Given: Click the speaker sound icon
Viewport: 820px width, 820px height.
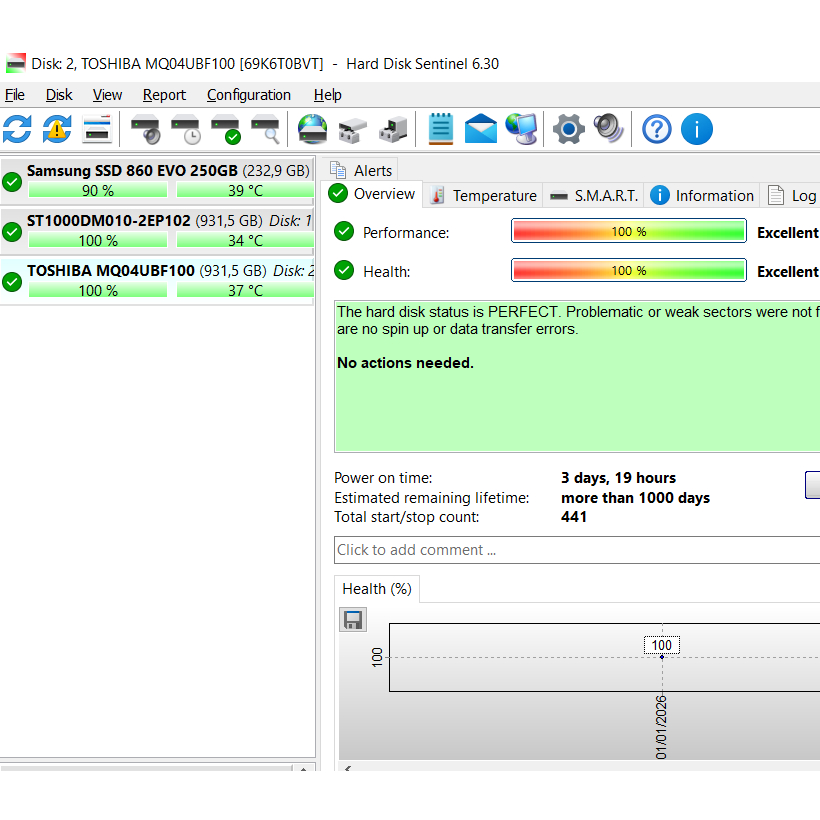Looking at the screenshot, I should coord(608,129).
